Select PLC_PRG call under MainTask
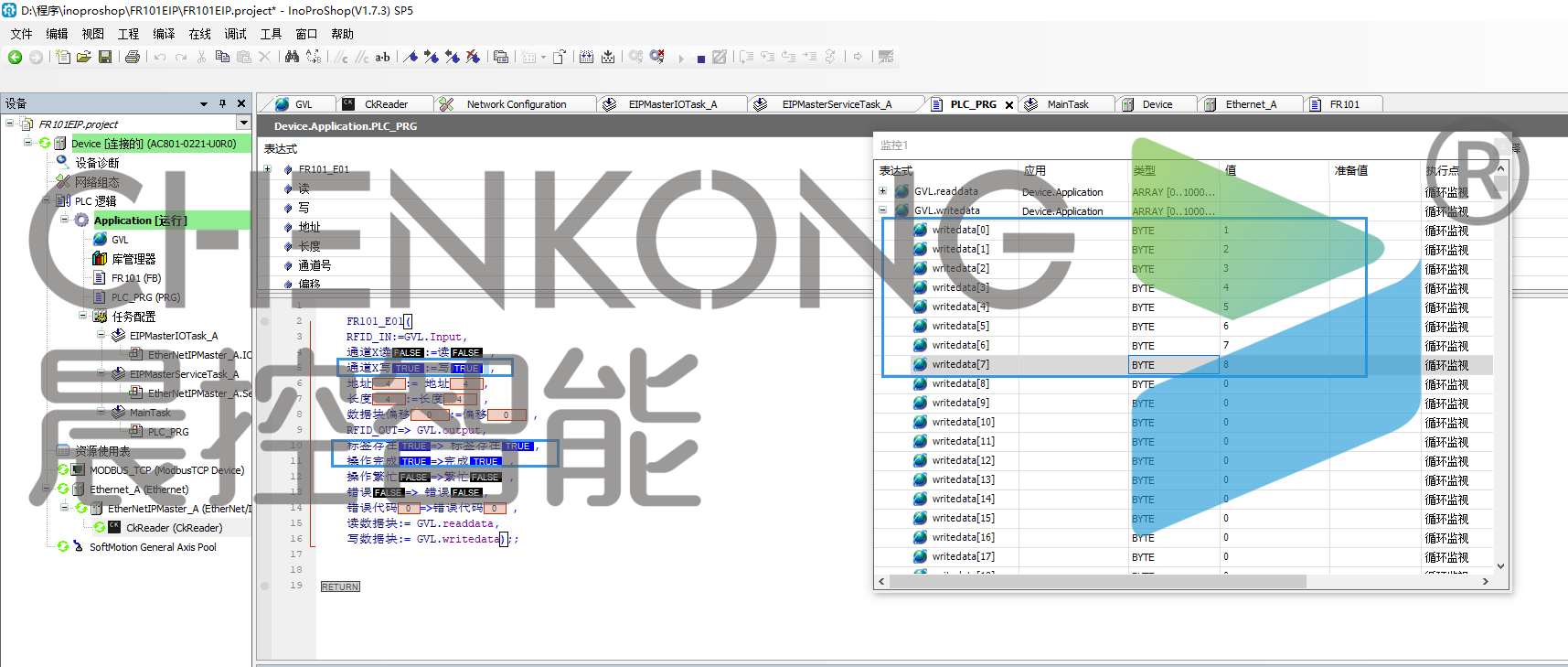Screen dimensions: 1568x667 click(168, 432)
